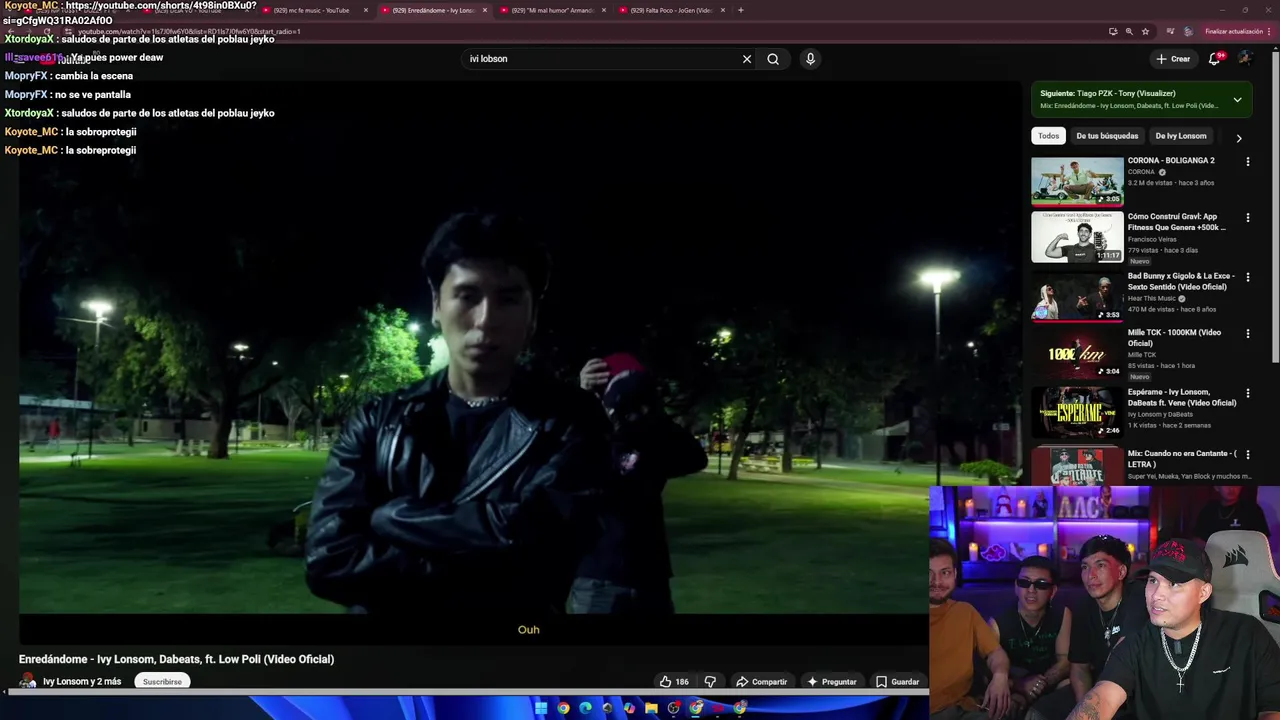Click the search magnifier button
Viewport: 1280px width, 720px height.
773,59
